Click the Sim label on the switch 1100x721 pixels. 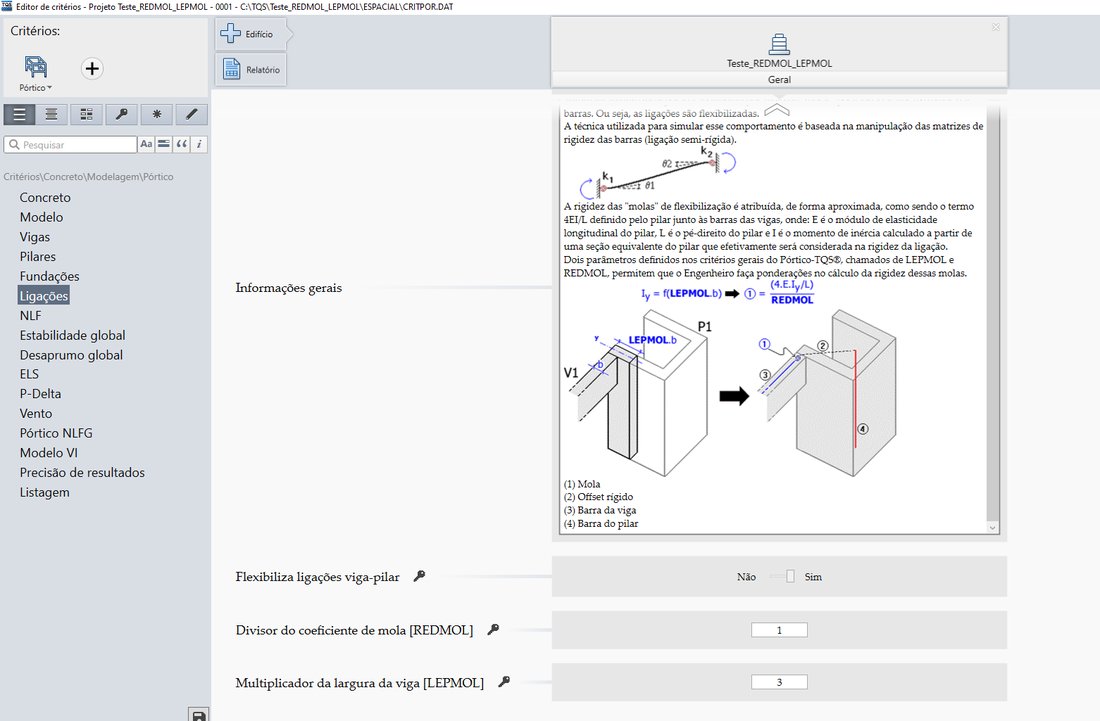pyautogui.click(x=812, y=577)
